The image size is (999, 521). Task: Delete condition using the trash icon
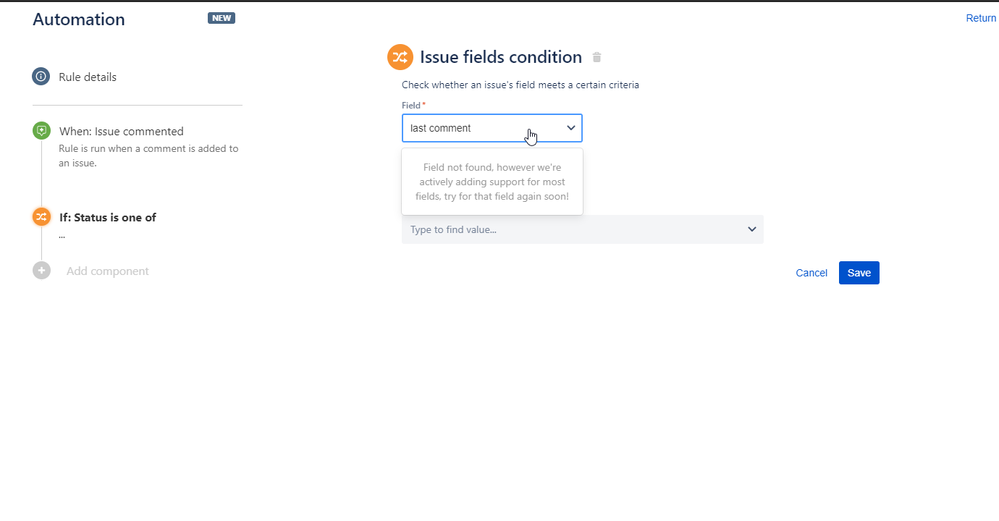[x=597, y=57]
